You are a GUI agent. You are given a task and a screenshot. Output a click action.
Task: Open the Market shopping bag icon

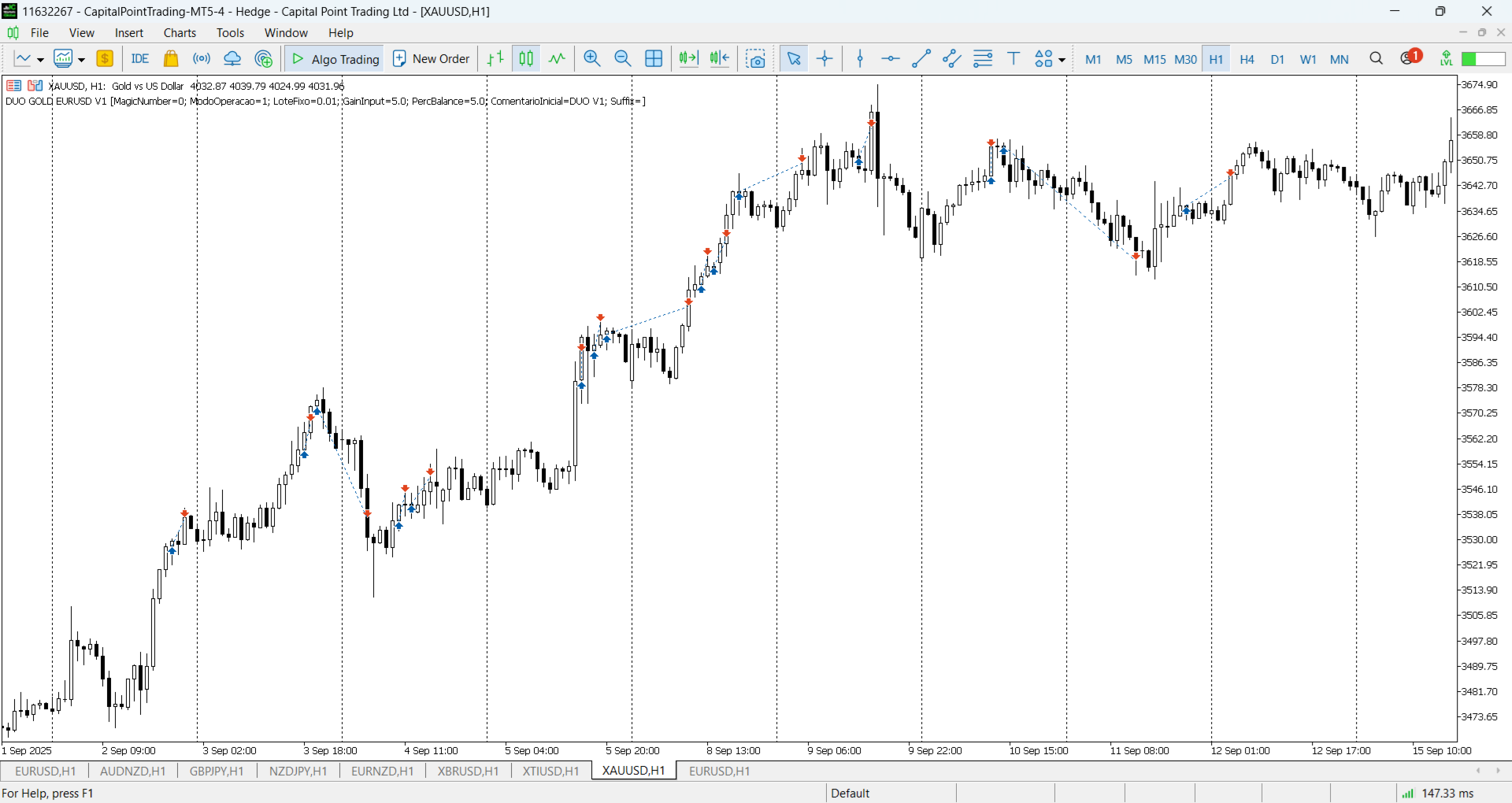tap(171, 59)
